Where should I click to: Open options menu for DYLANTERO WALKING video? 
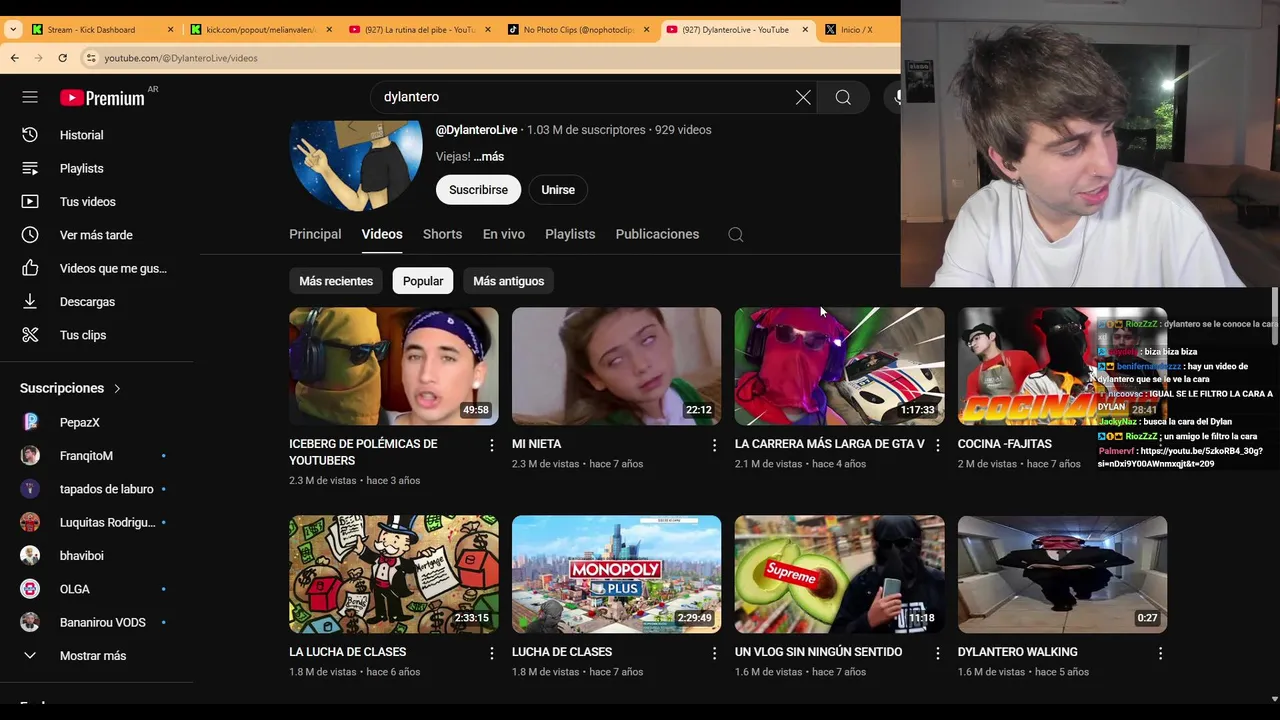tap(1160, 653)
